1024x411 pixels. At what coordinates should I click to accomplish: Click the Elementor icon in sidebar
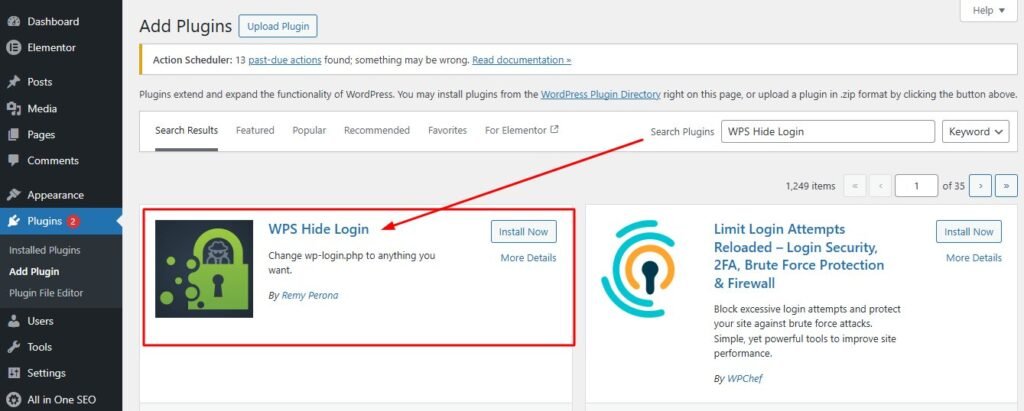pos(13,48)
